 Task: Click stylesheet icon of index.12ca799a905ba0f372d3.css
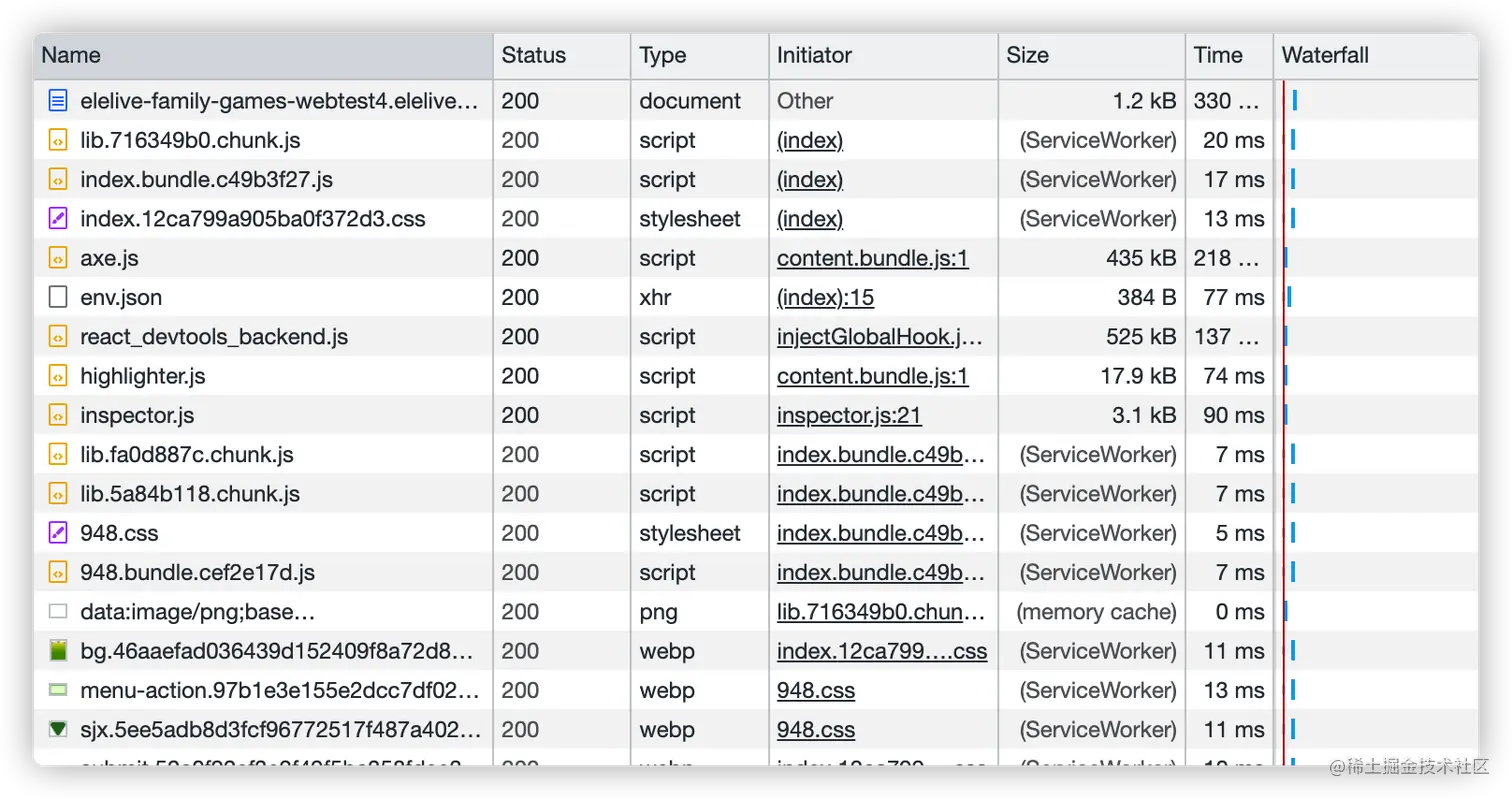59,219
